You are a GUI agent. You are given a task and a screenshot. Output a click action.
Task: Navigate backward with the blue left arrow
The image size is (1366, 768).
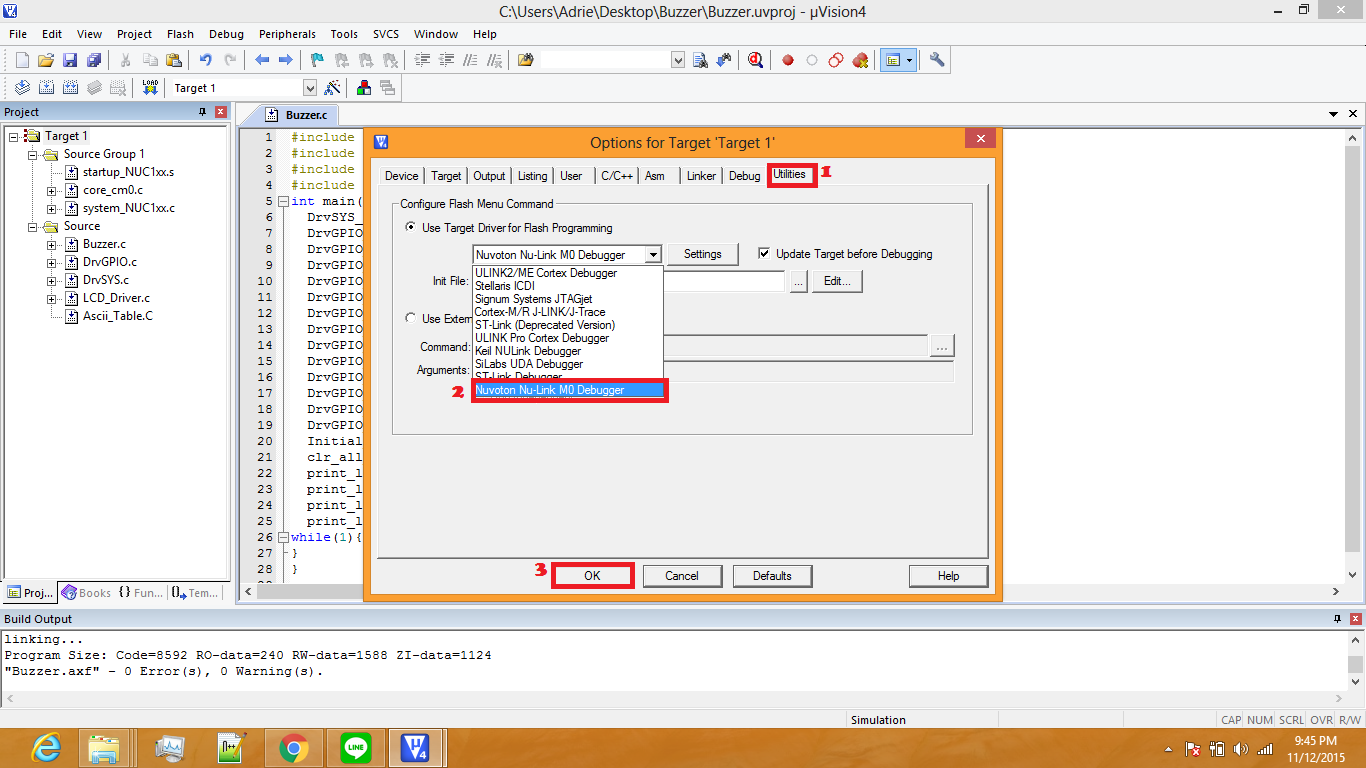pyautogui.click(x=262, y=60)
